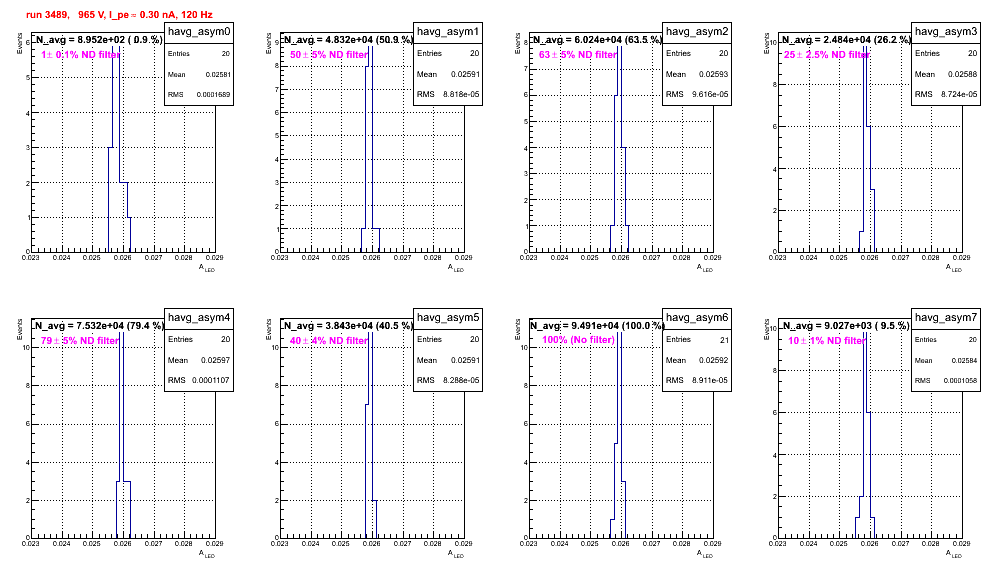Click Mean 0.02581 in havg_asym0 stats

tap(199, 74)
